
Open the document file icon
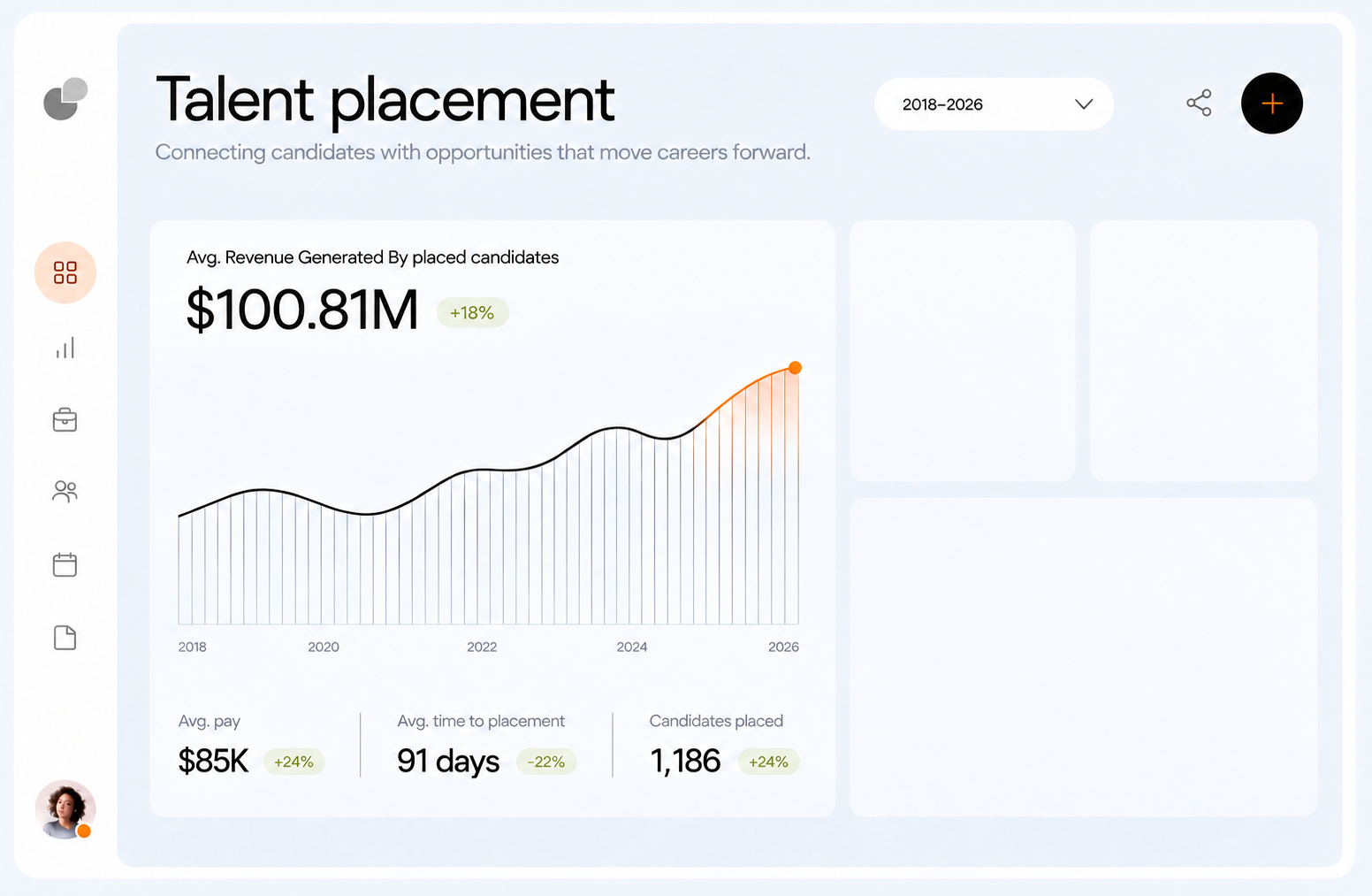(x=65, y=638)
